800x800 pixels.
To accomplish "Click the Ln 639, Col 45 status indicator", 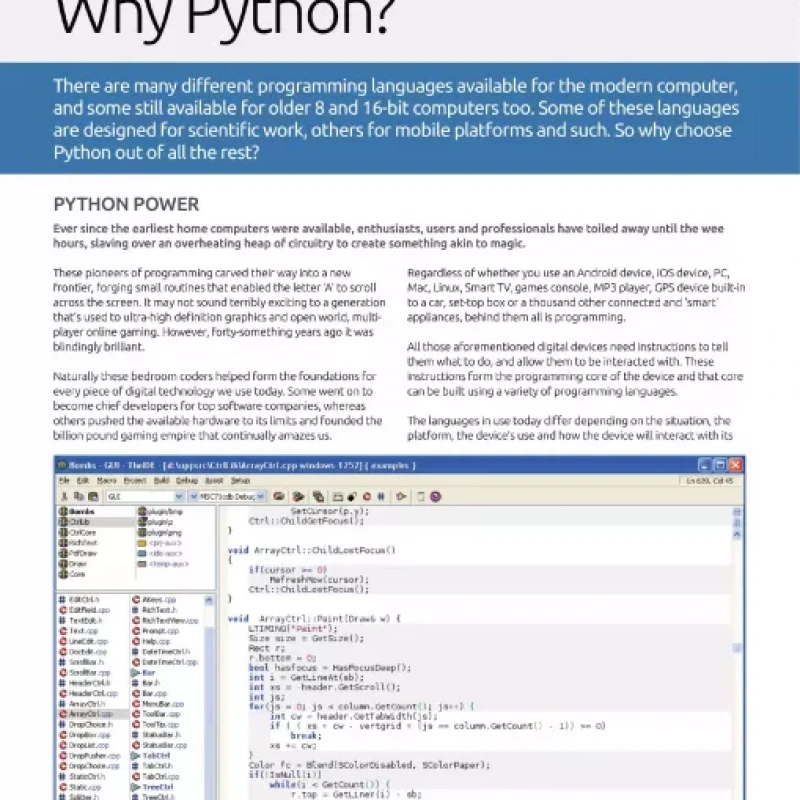I will coord(710,481).
